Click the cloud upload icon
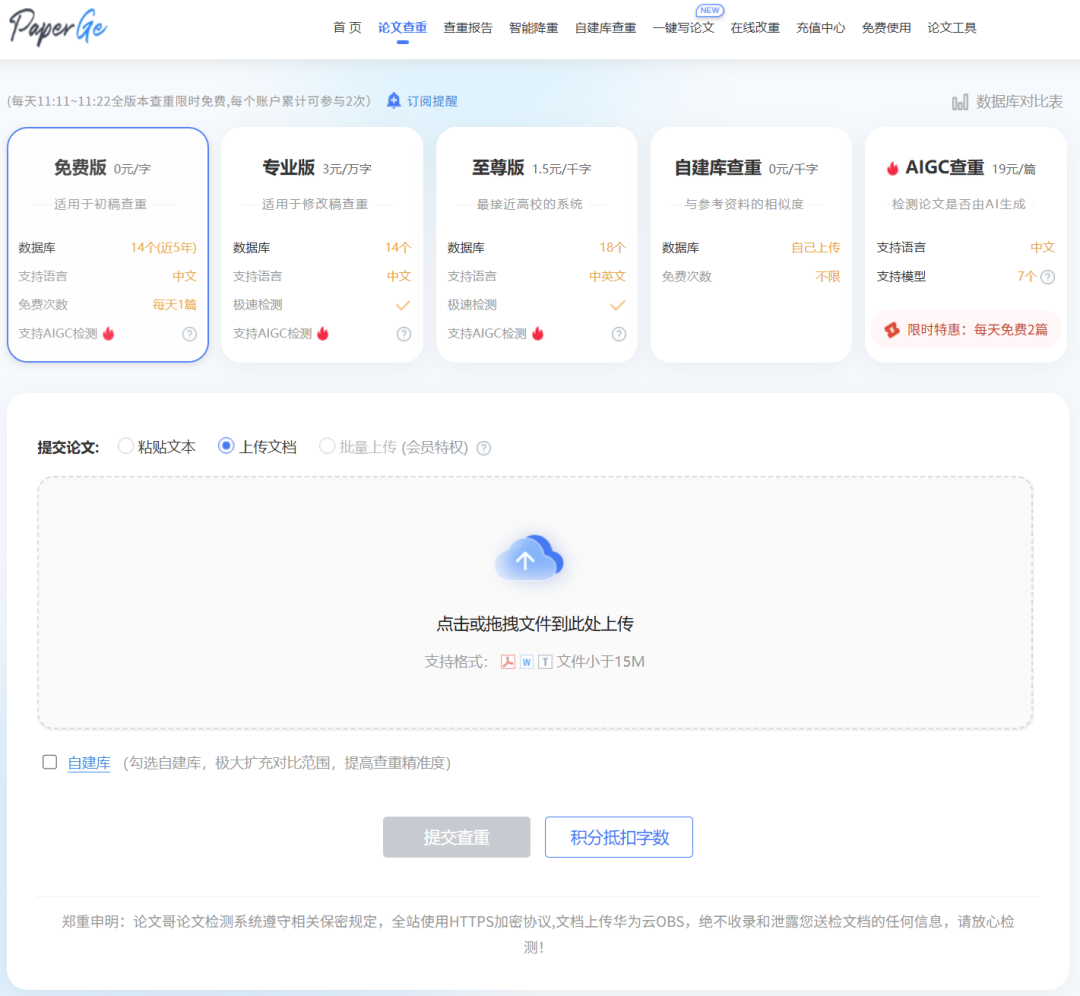Image resolution: width=1080 pixels, height=996 pixels. coord(529,558)
